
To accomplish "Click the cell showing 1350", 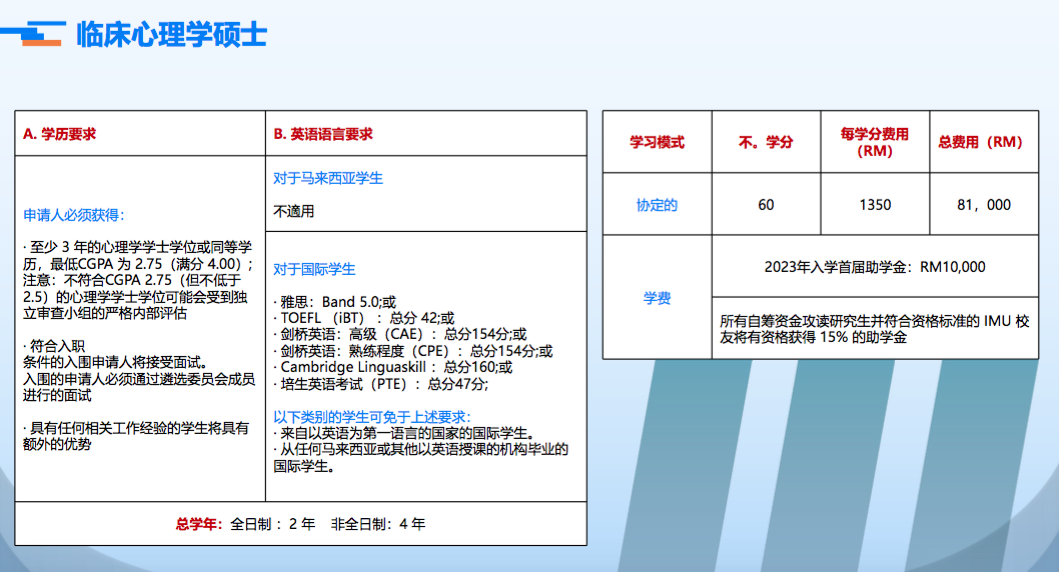I will tap(875, 205).
